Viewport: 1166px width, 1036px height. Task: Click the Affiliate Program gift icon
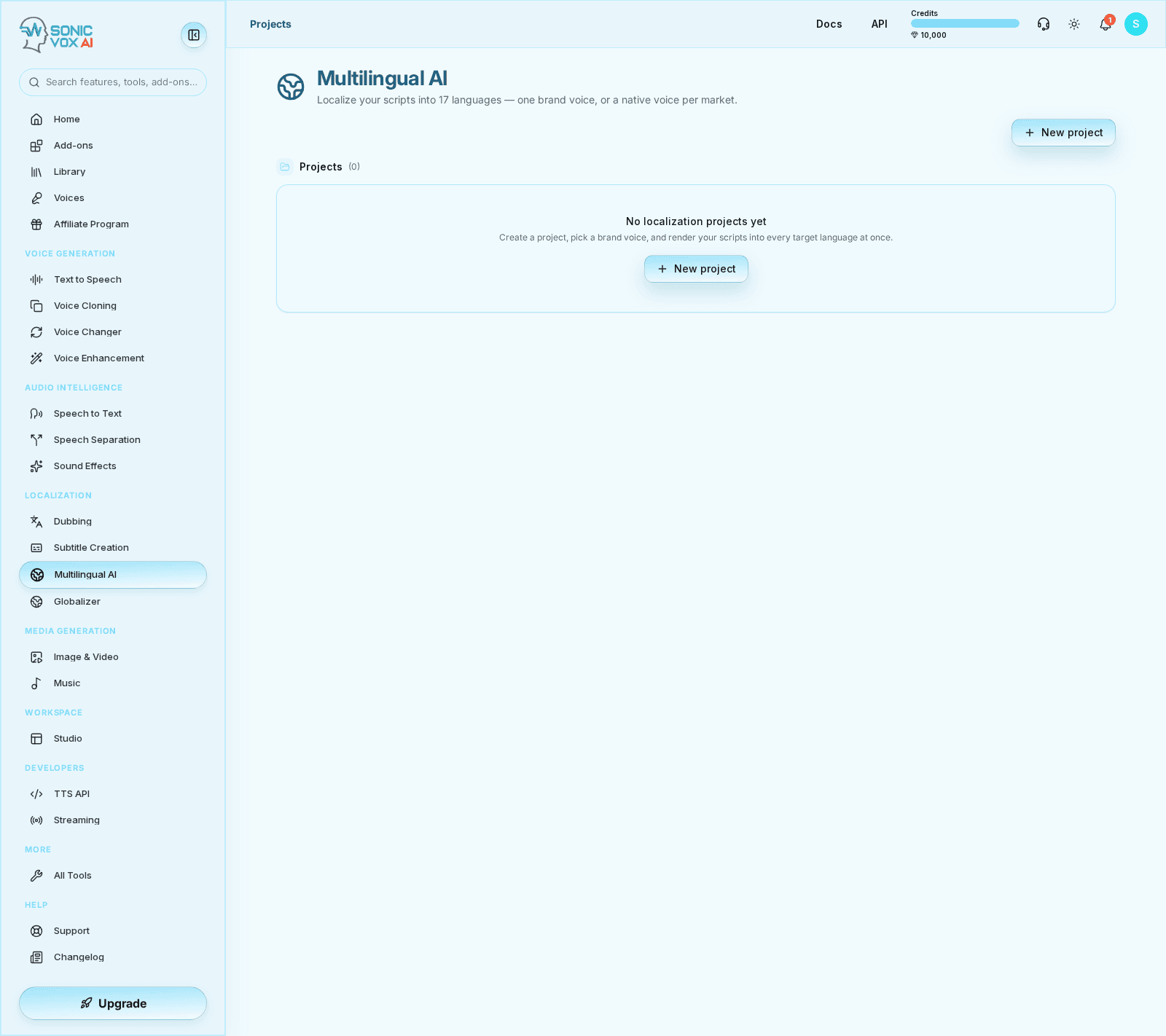tap(36, 224)
